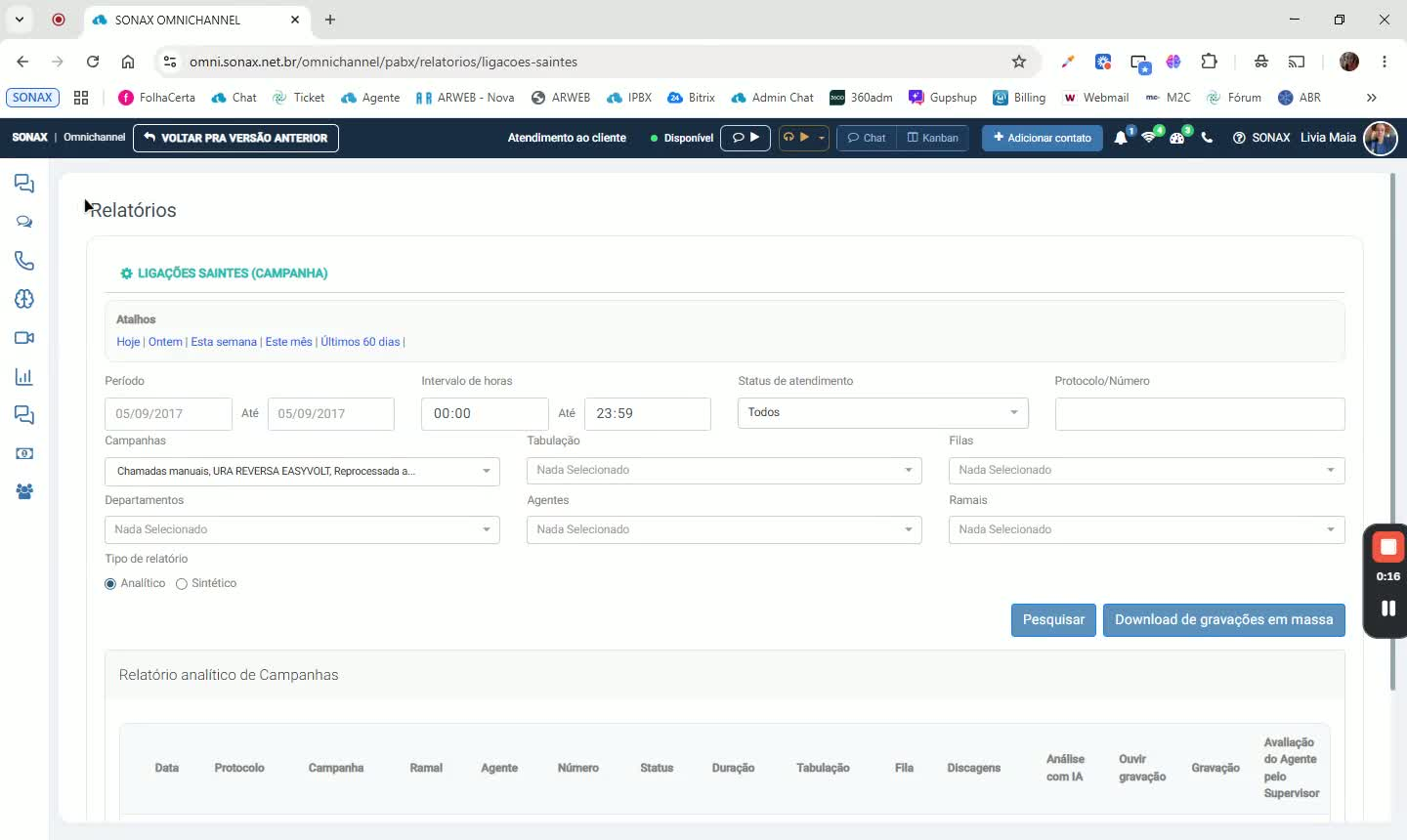The width and height of the screenshot is (1407, 840).
Task: Apply the Este mês shortcut
Action: pos(289,342)
